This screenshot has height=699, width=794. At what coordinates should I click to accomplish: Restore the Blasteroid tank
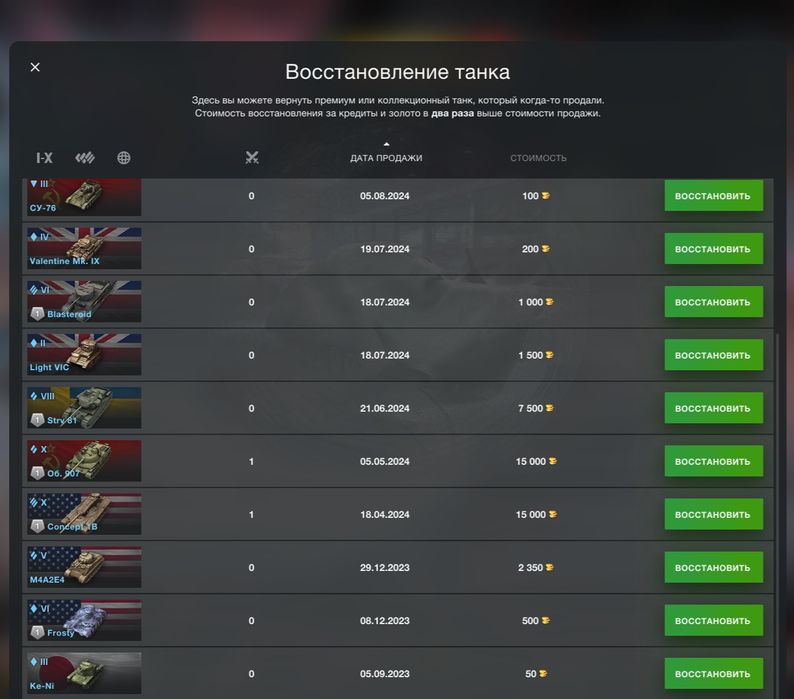point(713,302)
